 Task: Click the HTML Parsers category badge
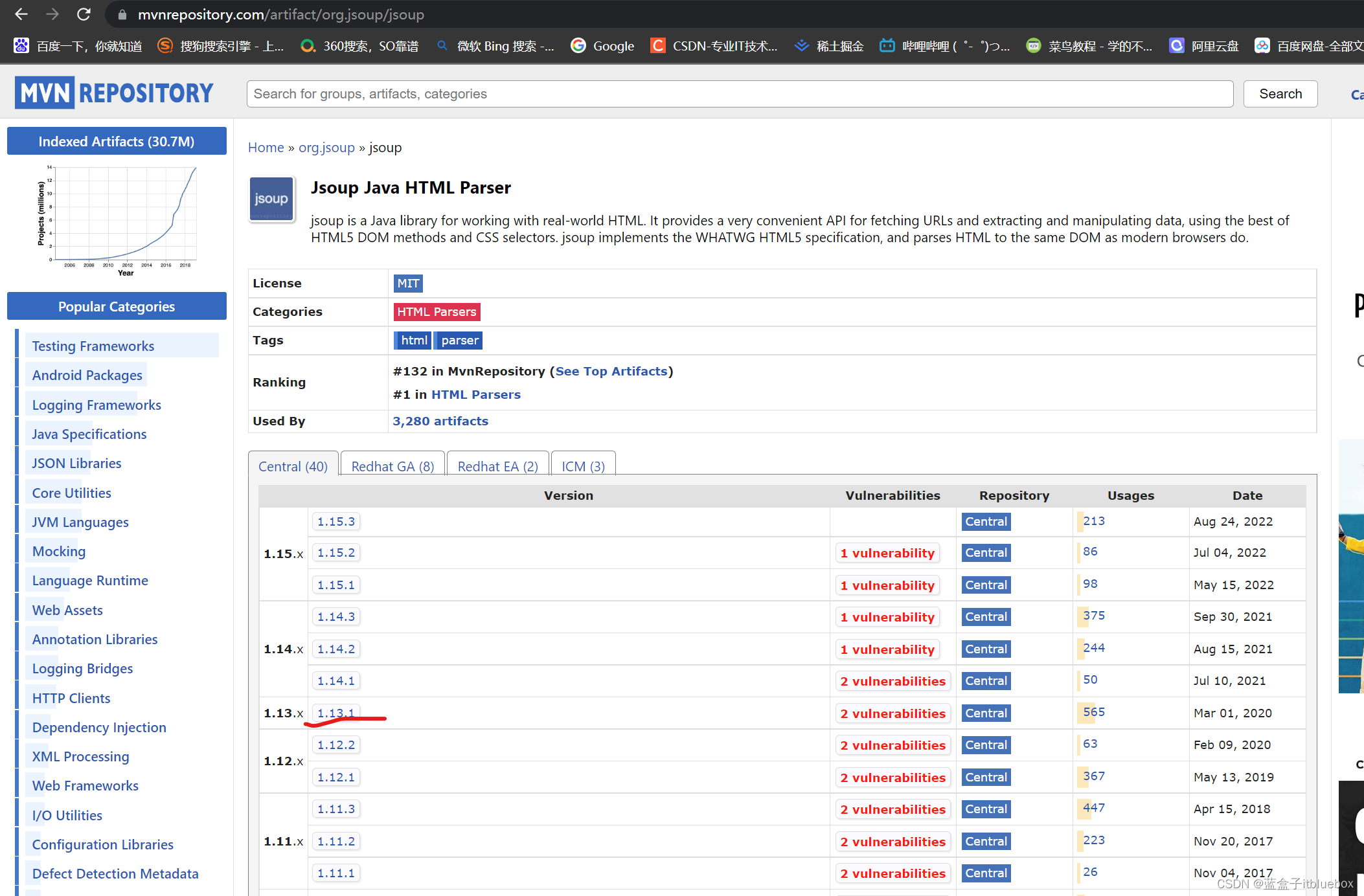(437, 312)
